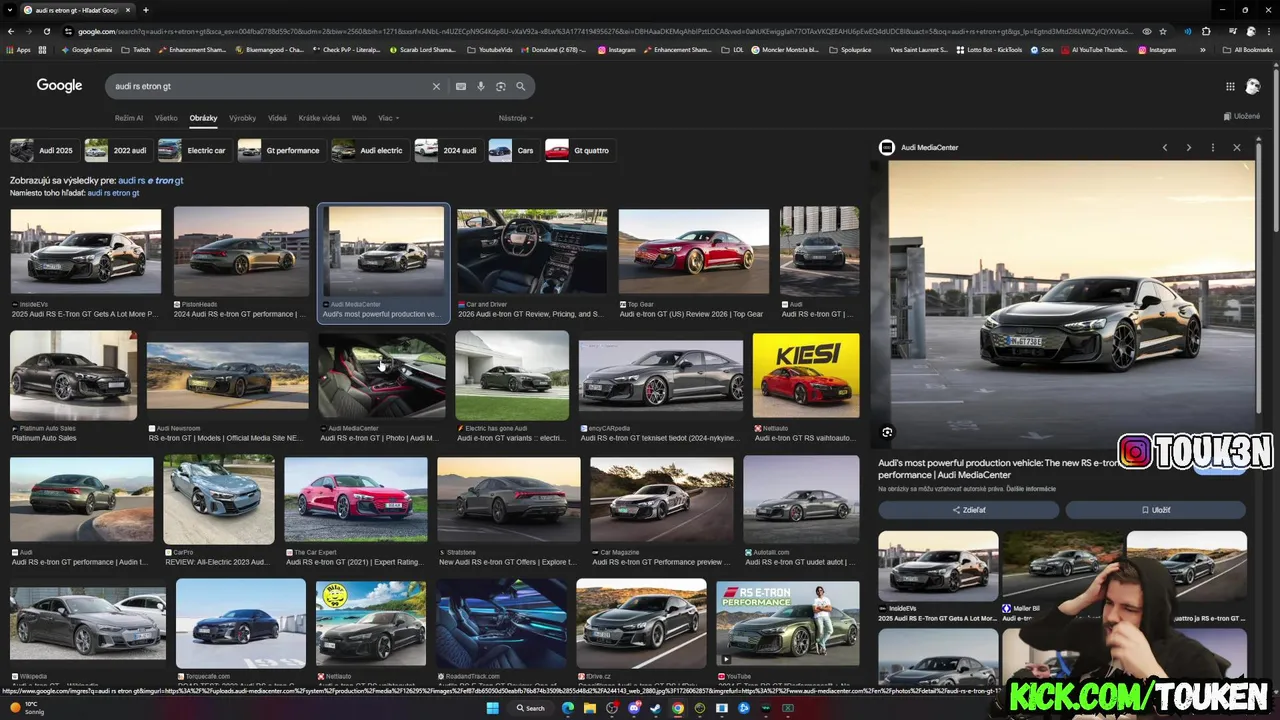Viewport: 1280px width, 720px height.
Task: Open the large preview image of the Audi
Action: click(x=1070, y=305)
